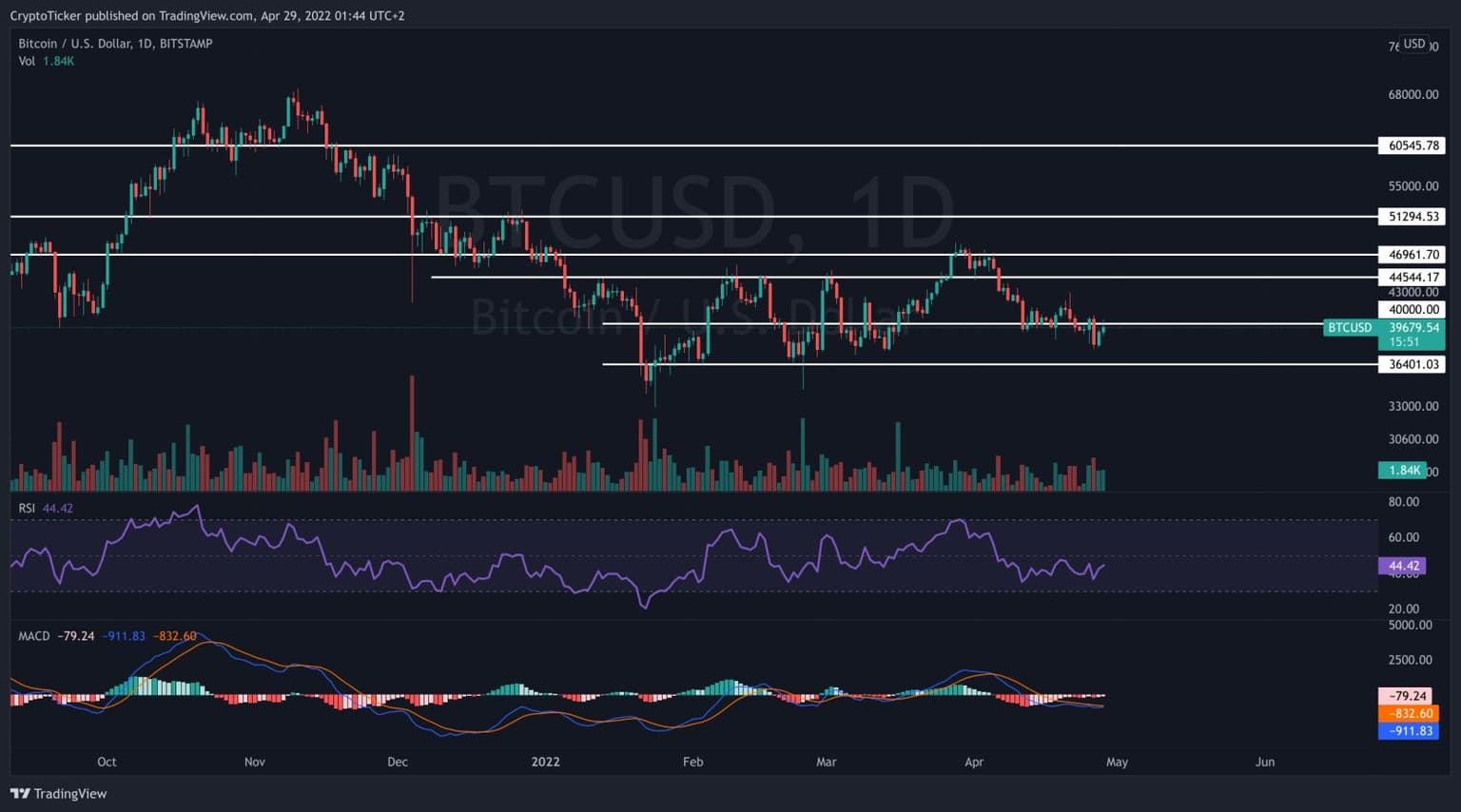The width and height of the screenshot is (1461, 812).
Task: Click the teal BTCUSD symbol tag
Action: coord(1350,328)
